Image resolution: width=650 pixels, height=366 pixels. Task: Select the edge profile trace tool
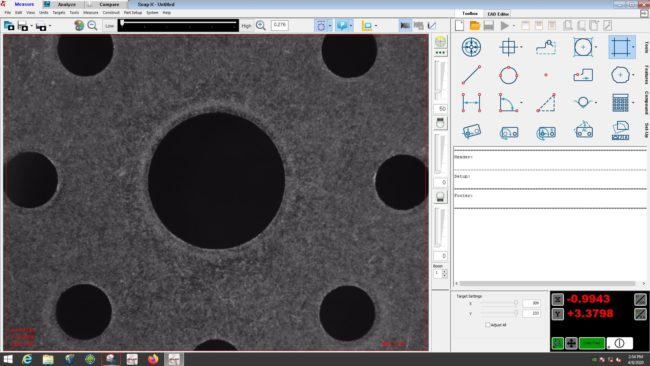(x=546, y=47)
